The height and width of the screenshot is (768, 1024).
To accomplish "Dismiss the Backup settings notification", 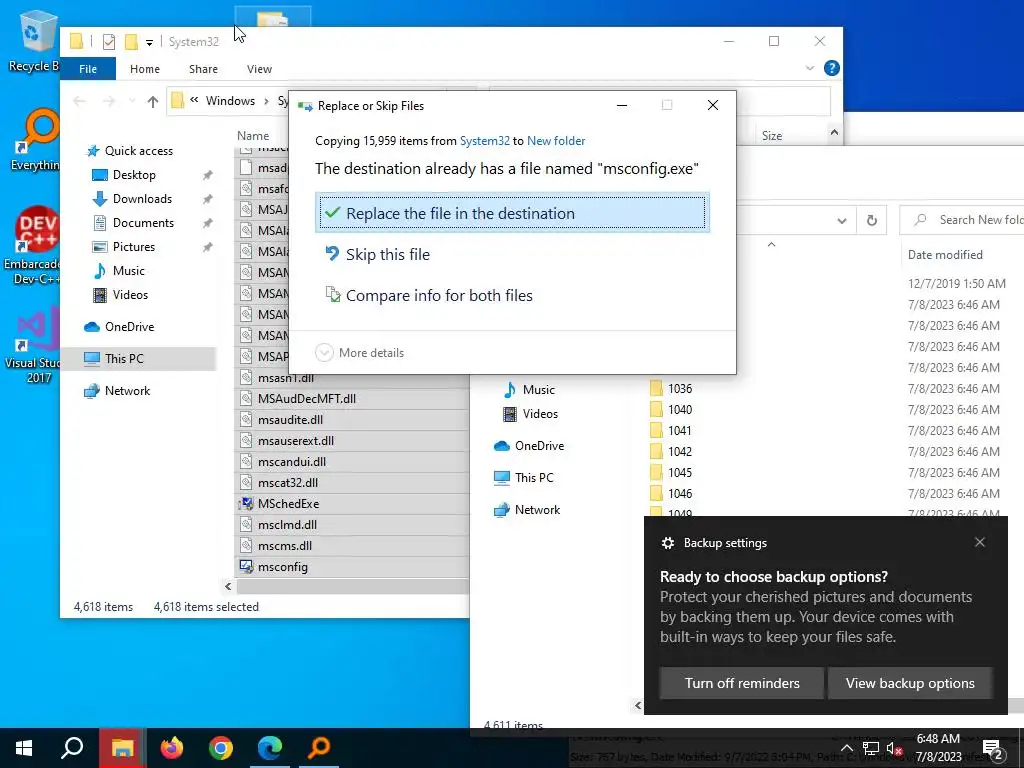I will click(980, 542).
